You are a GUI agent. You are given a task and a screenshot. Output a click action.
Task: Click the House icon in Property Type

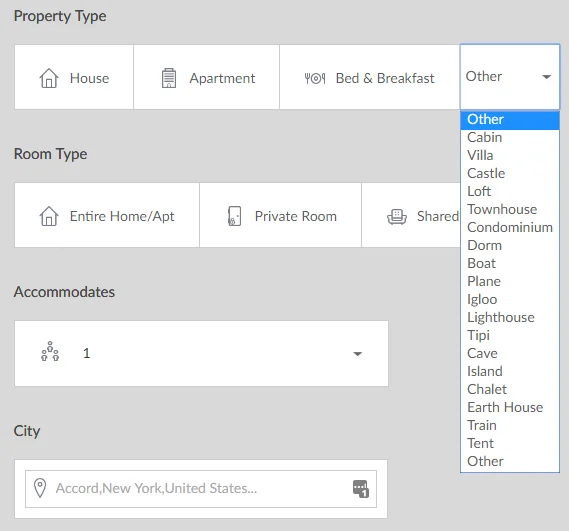49,78
